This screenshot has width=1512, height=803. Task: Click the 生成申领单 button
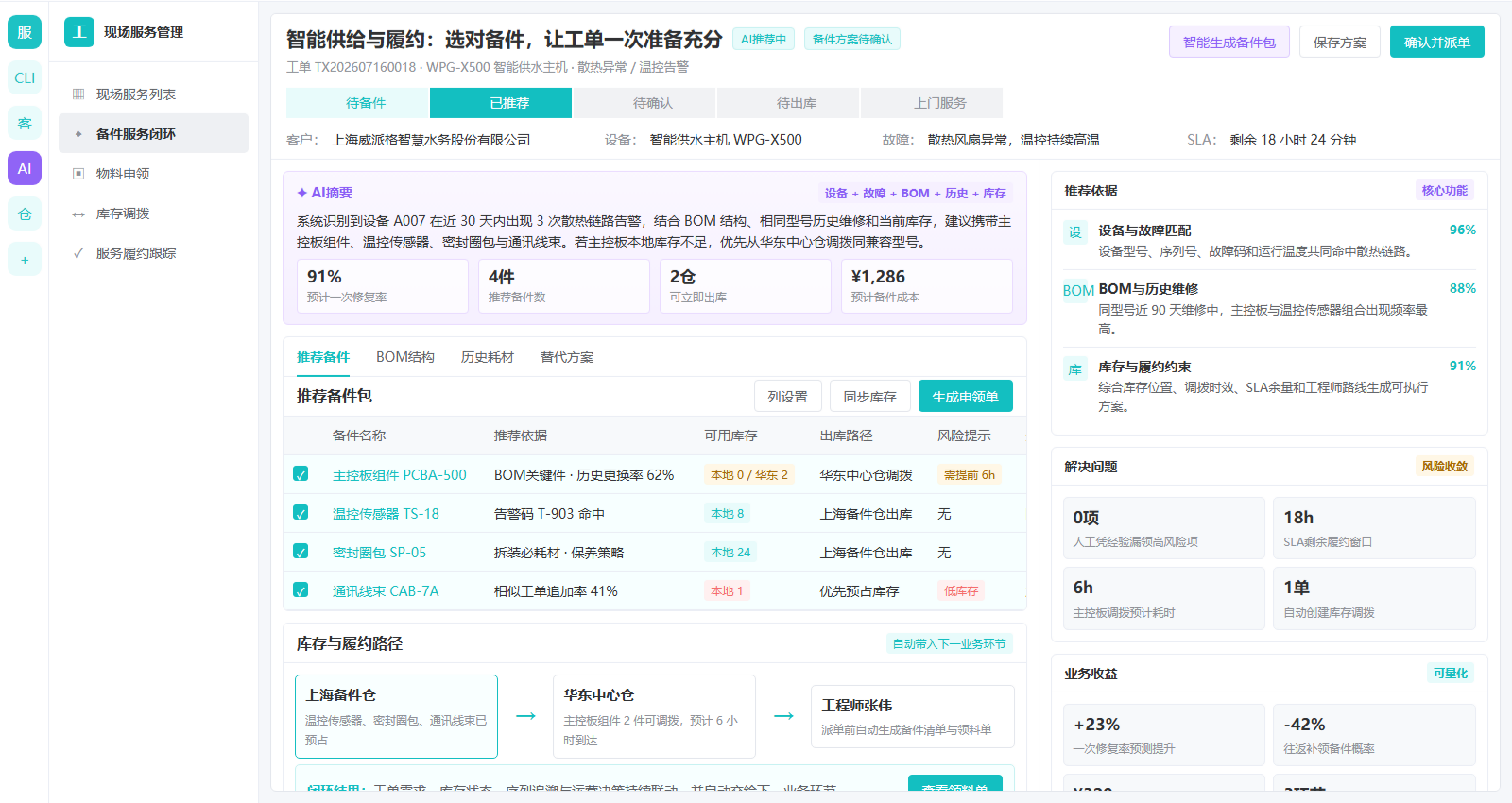966,397
